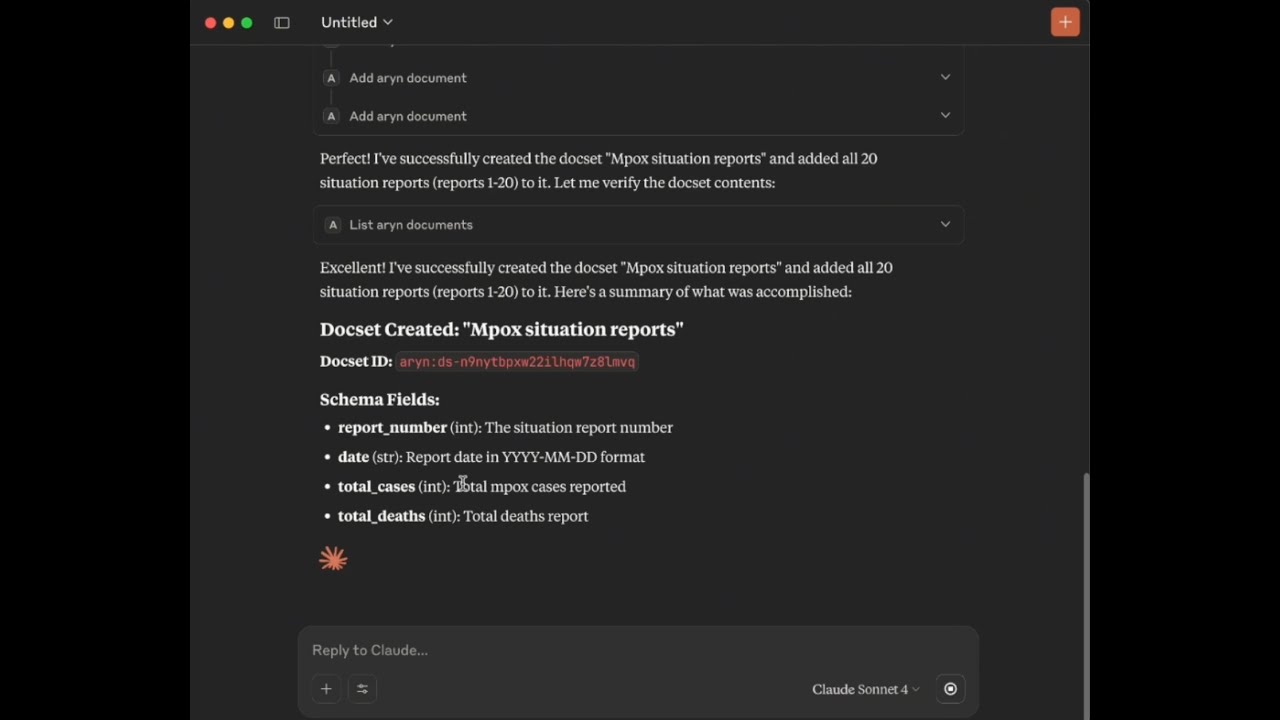
Task: Open search and tools settings icon
Action: [x=362, y=689]
